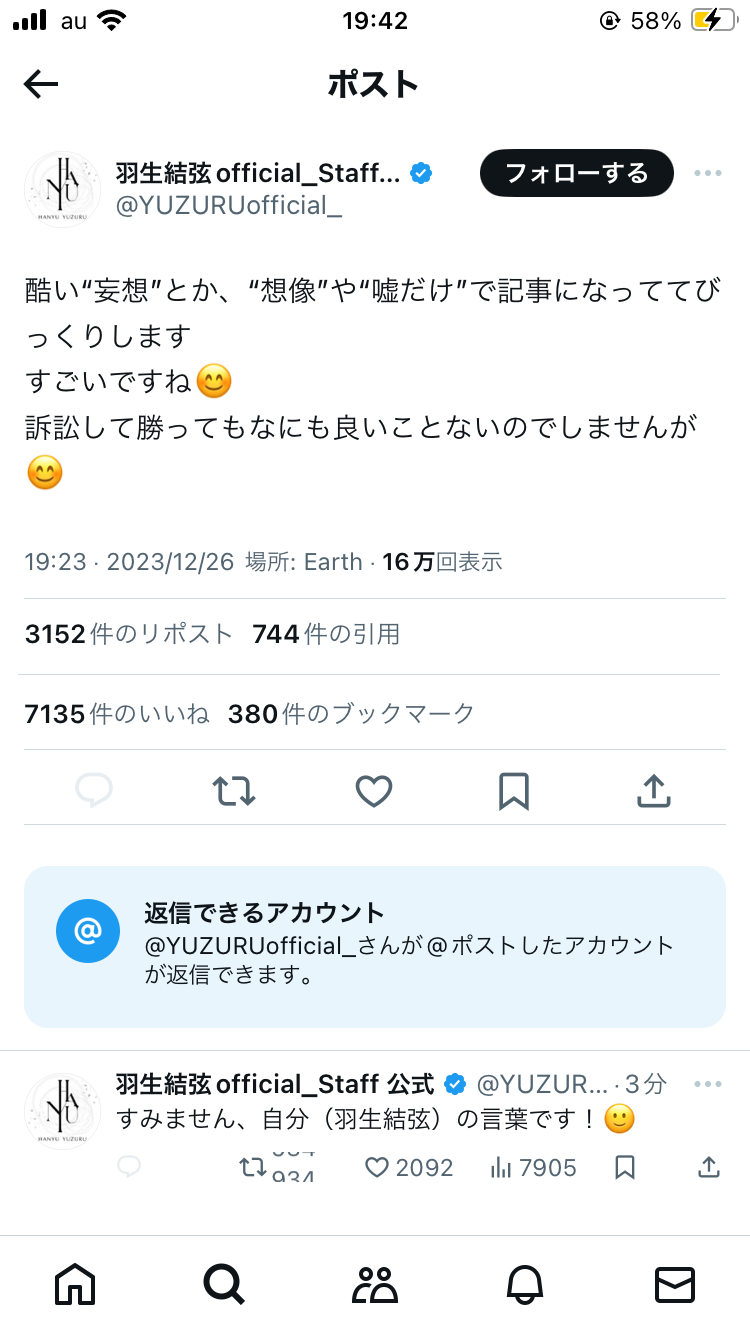Image resolution: width=750 pixels, height=1334 pixels.
Task: Open the Home tab in bottom bar
Action: [76, 1283]
